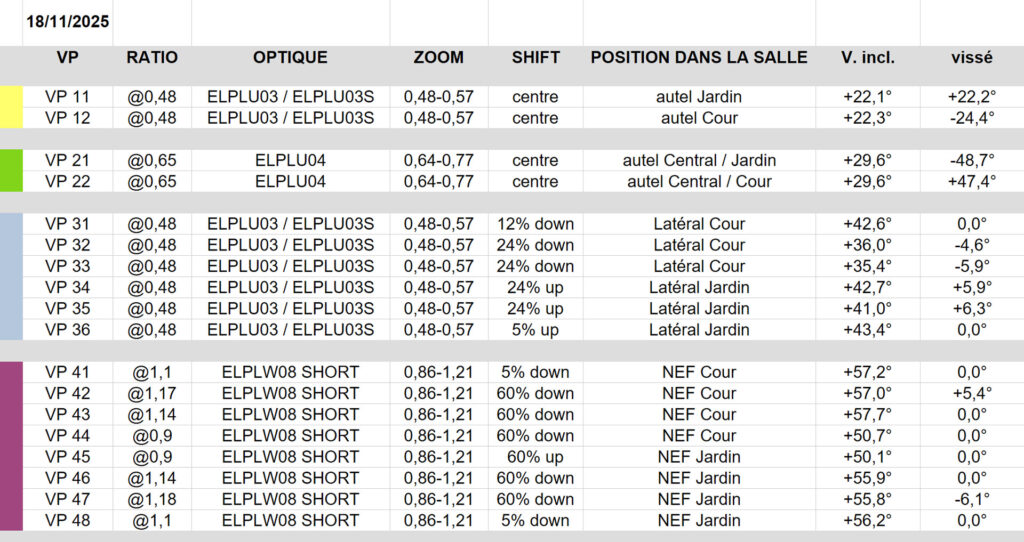Screen dimensions: 1024x542
Task: Click the vissé column header
Action: coord(971,58)
